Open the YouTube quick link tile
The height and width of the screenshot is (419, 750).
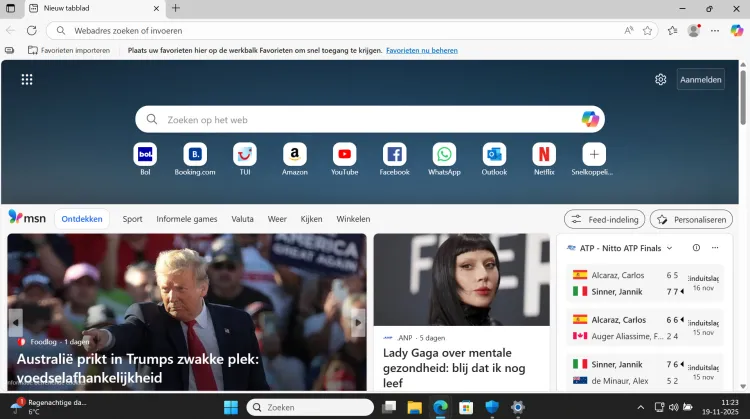point(344,155)
